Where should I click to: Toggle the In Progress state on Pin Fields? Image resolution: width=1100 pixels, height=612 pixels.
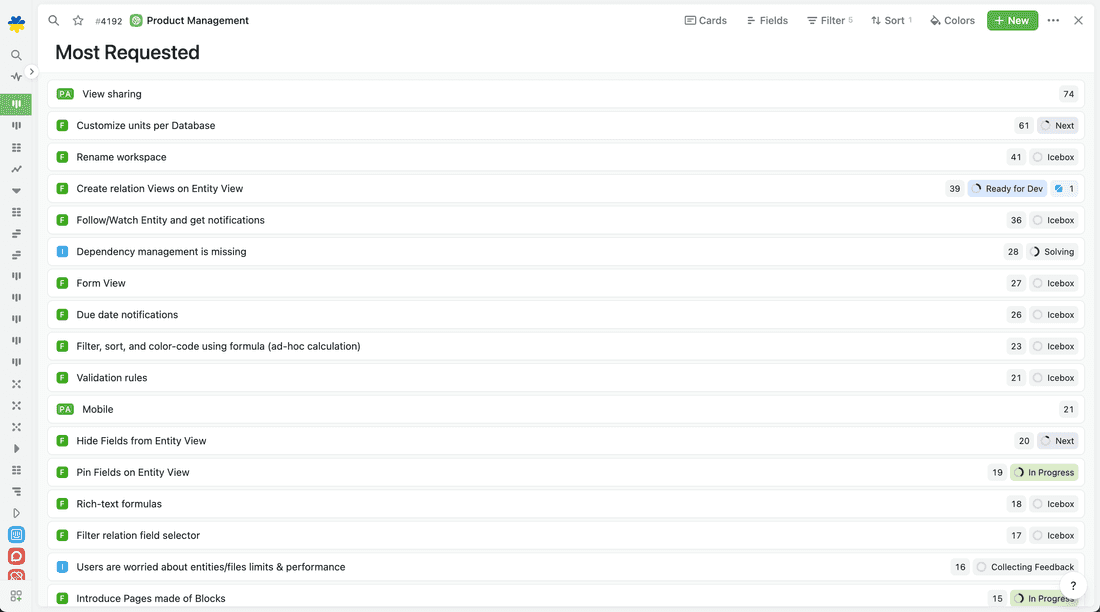1044,472
